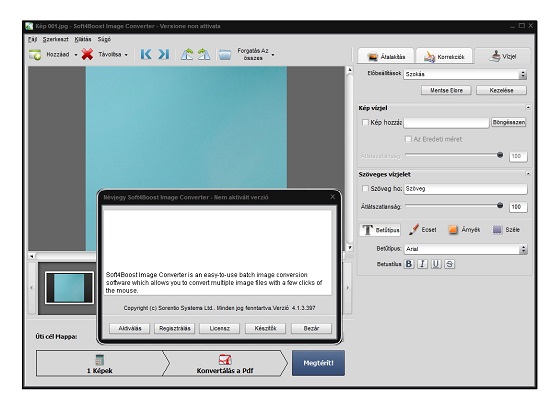Click the Böngésszen browse button
Viewport: 550px width, 406px height.
(509, 122)
